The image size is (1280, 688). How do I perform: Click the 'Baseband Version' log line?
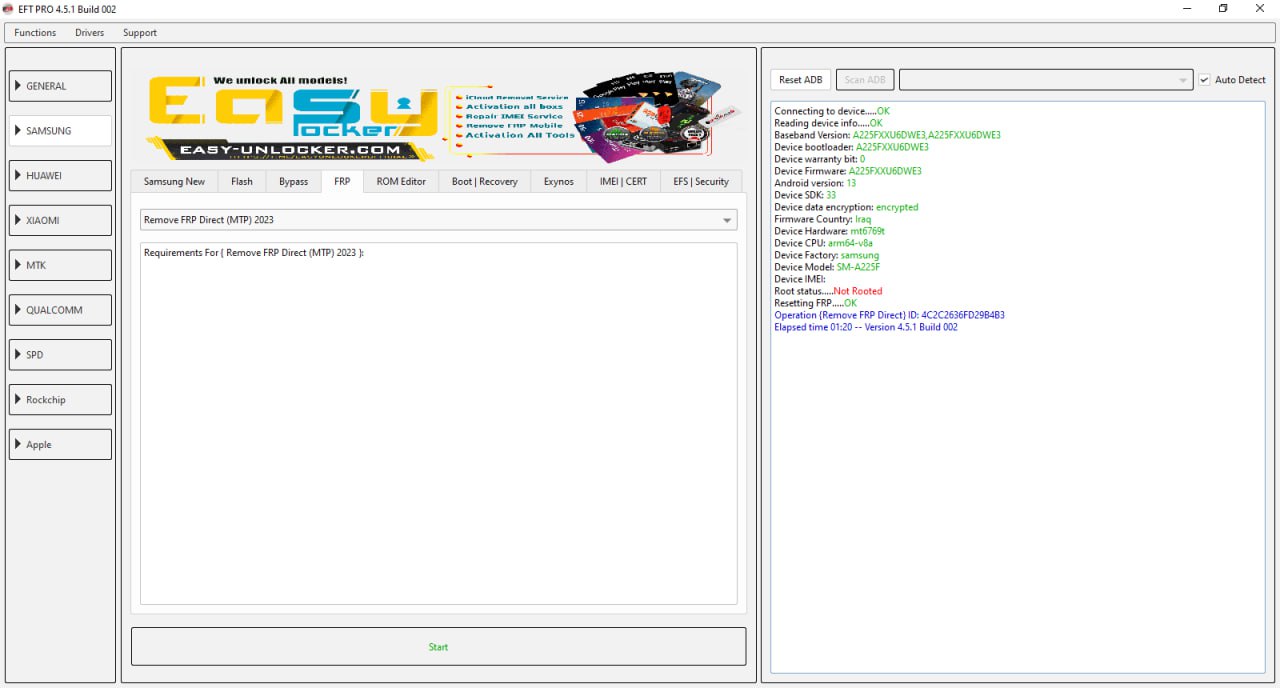887,135
